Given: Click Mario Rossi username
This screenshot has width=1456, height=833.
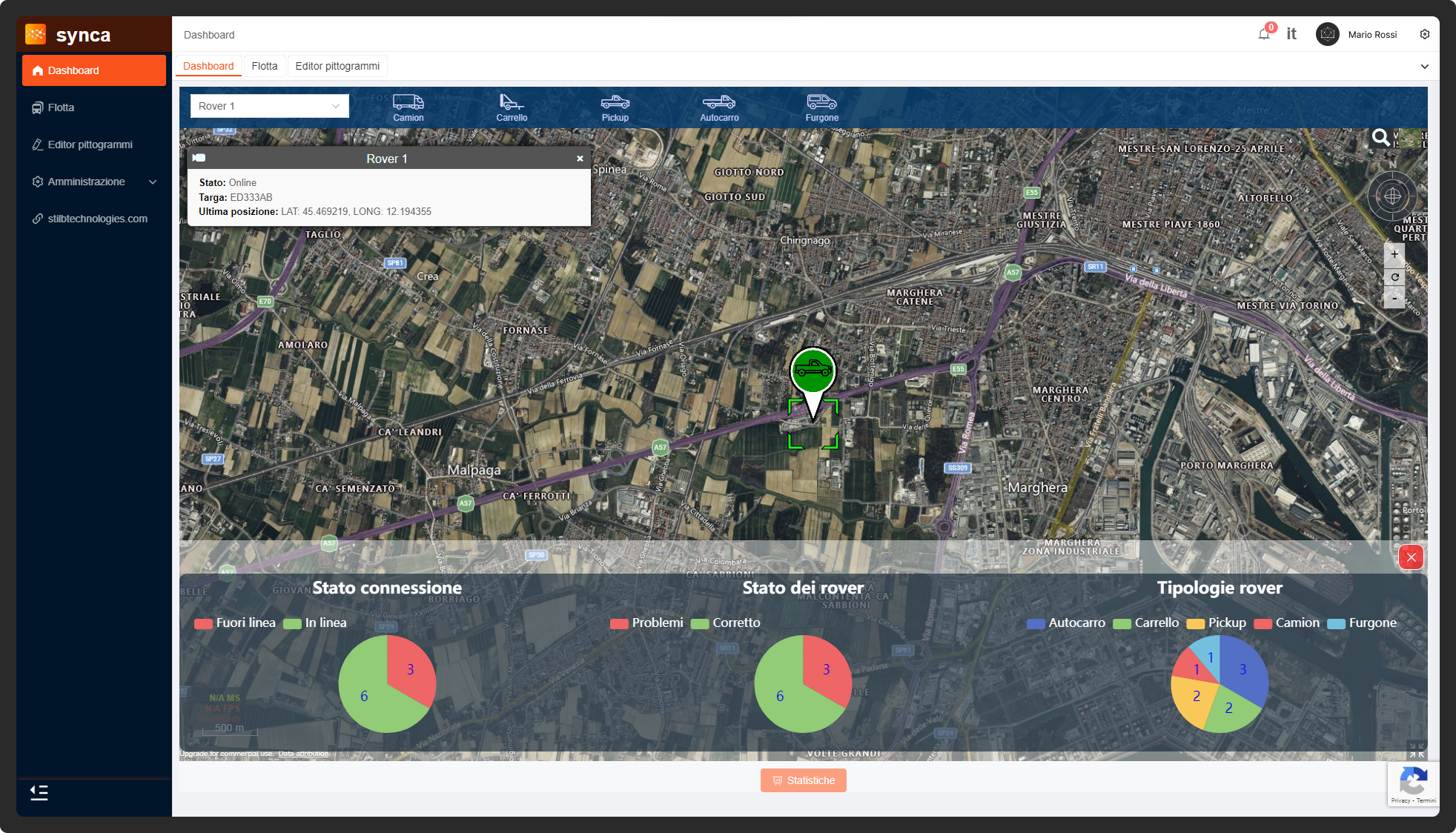Looking at the screenshot, I should 1372,35.
